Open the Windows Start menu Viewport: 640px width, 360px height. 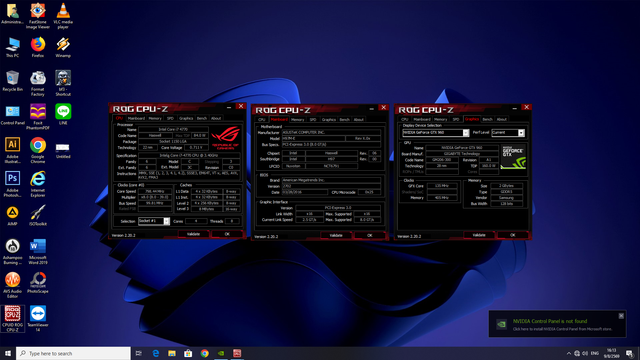8,353
